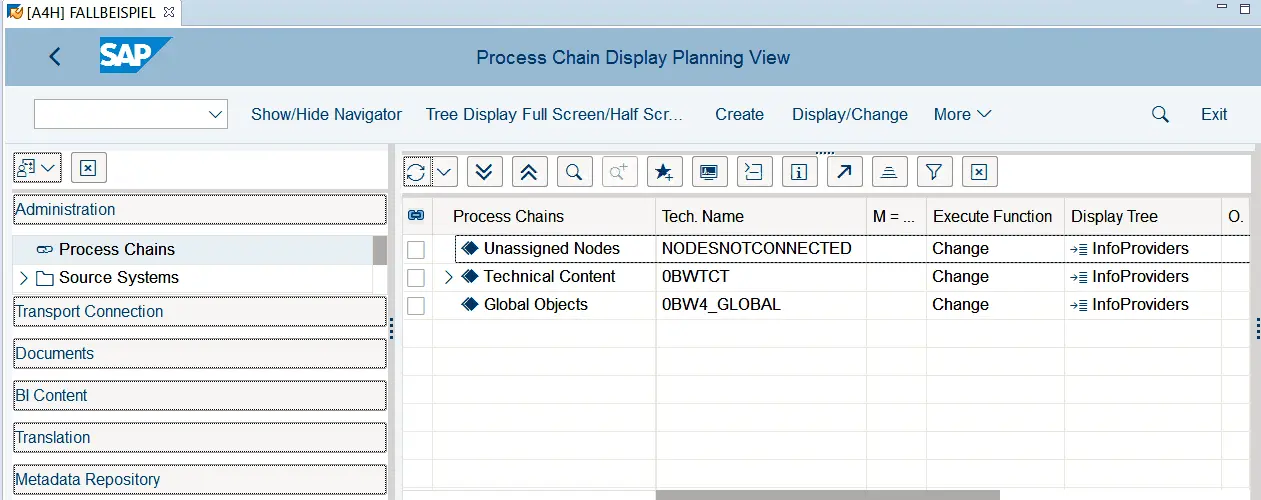Click the refresh icon in tree toolbar
Screen dimensions: 1261x500
click(x=417, y=172)
